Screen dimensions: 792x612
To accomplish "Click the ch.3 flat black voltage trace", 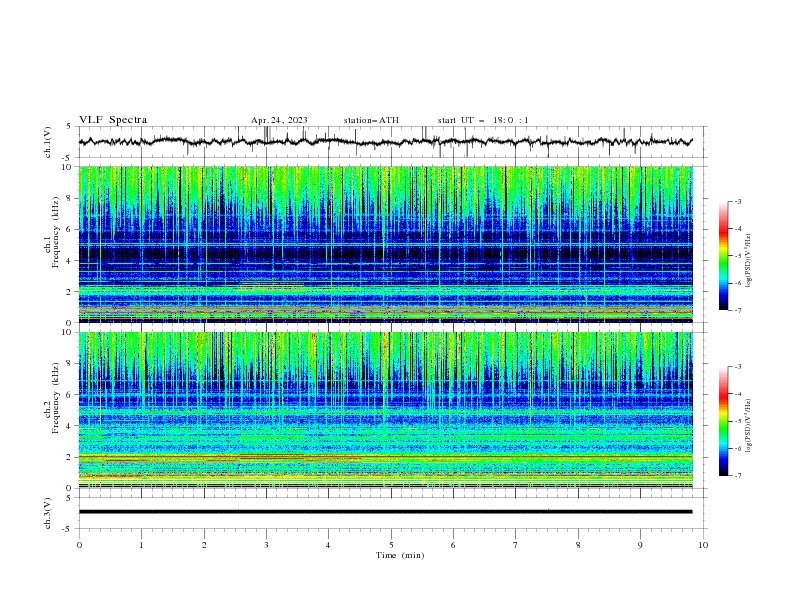I will point(385,512).
